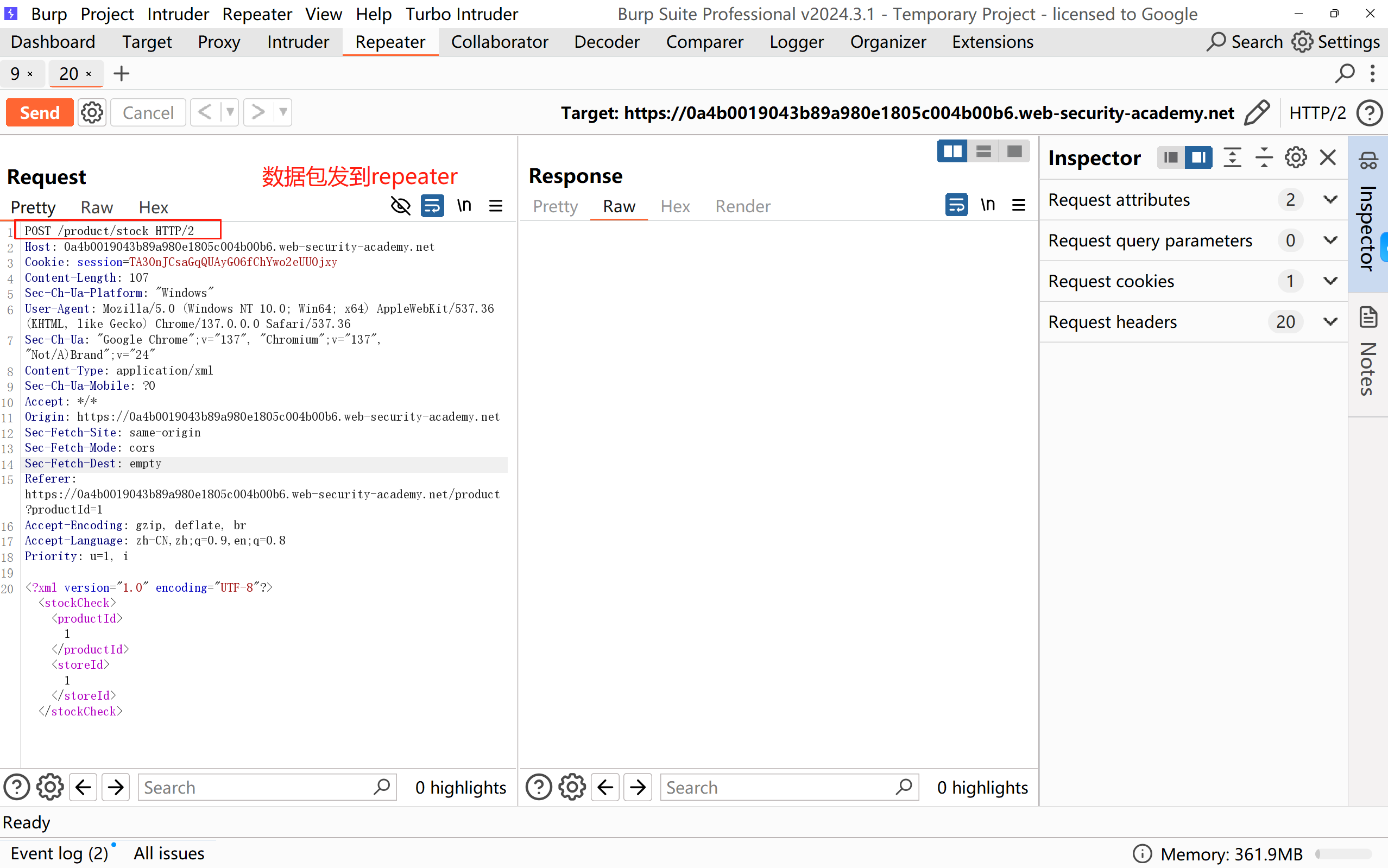This screenshot has width=1388, height=868.
Task: Open the Event log
Action: tap(59, 853)
